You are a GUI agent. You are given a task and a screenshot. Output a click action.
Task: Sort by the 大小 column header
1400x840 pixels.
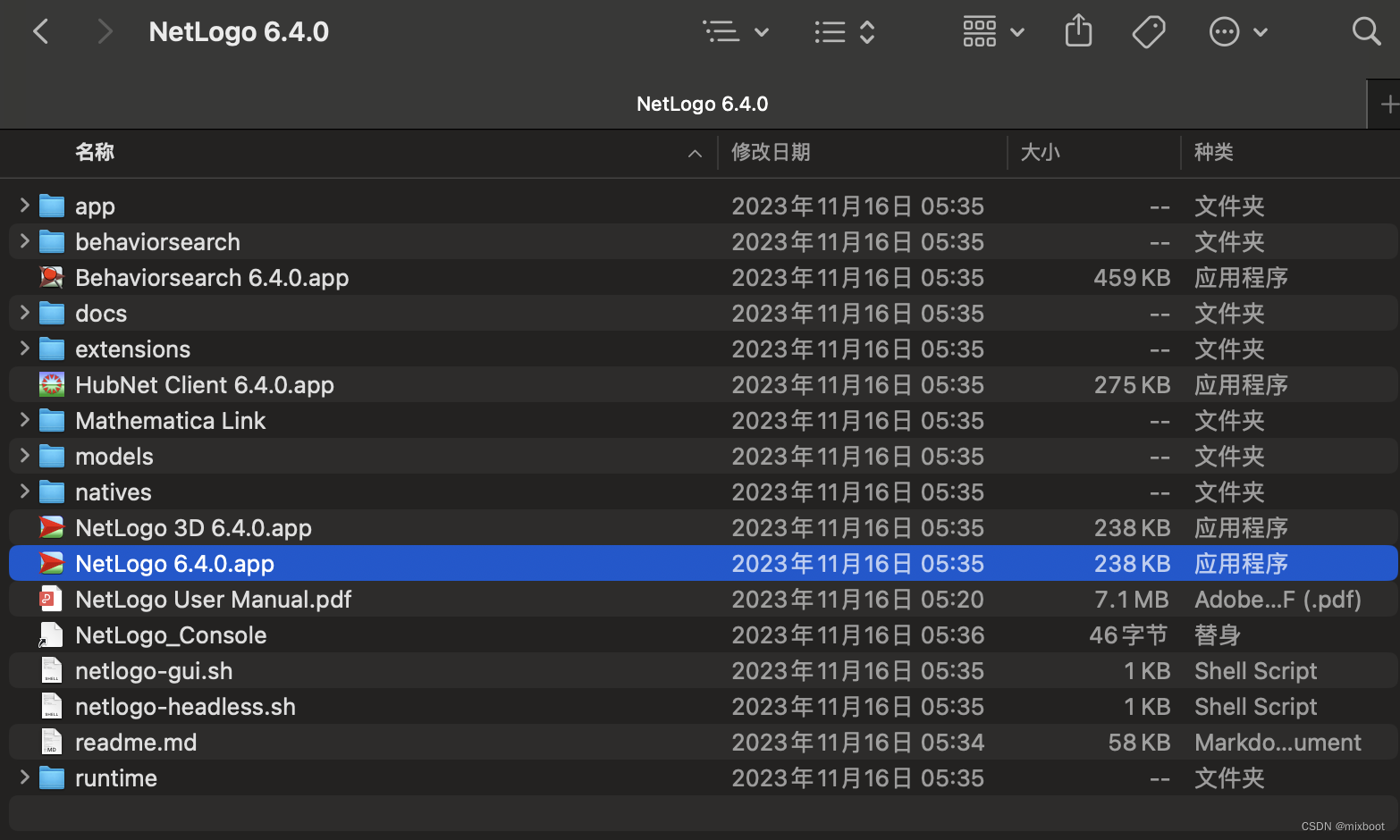[1040, 152]
